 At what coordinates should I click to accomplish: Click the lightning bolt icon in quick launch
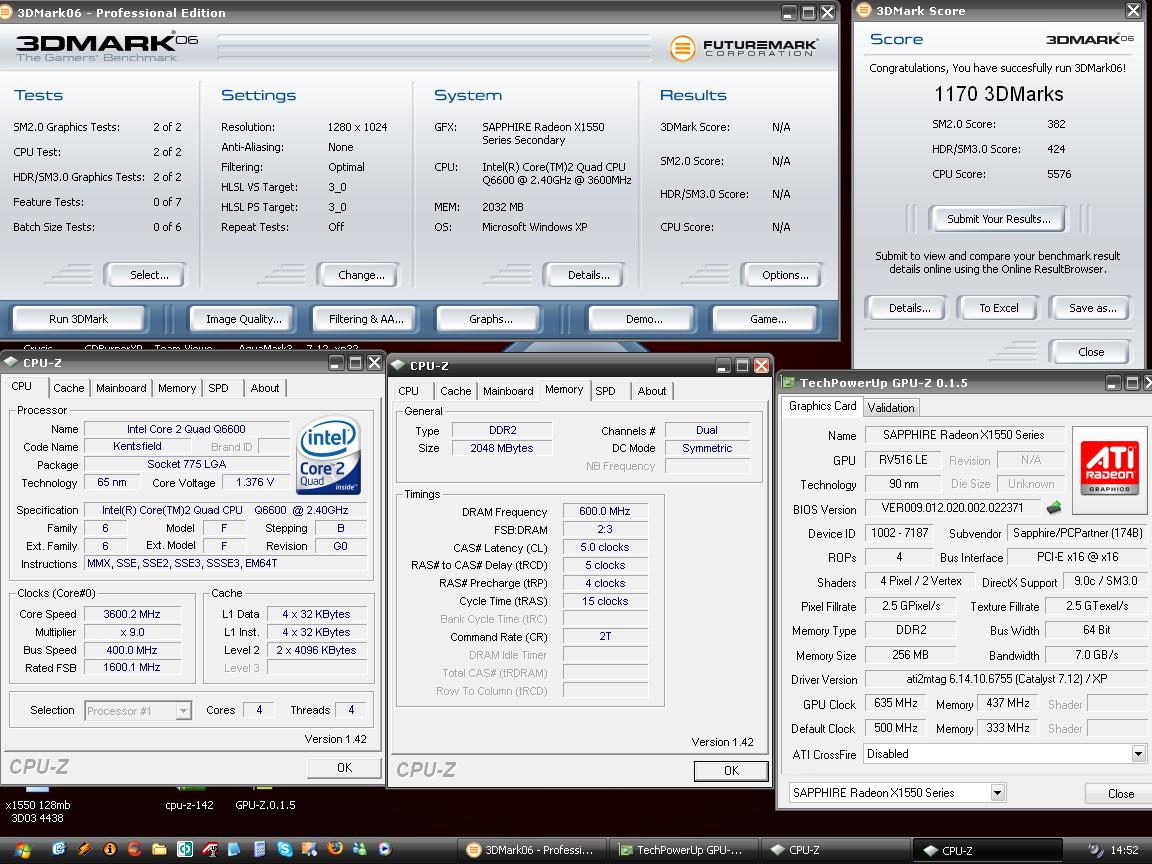(85, 849)
